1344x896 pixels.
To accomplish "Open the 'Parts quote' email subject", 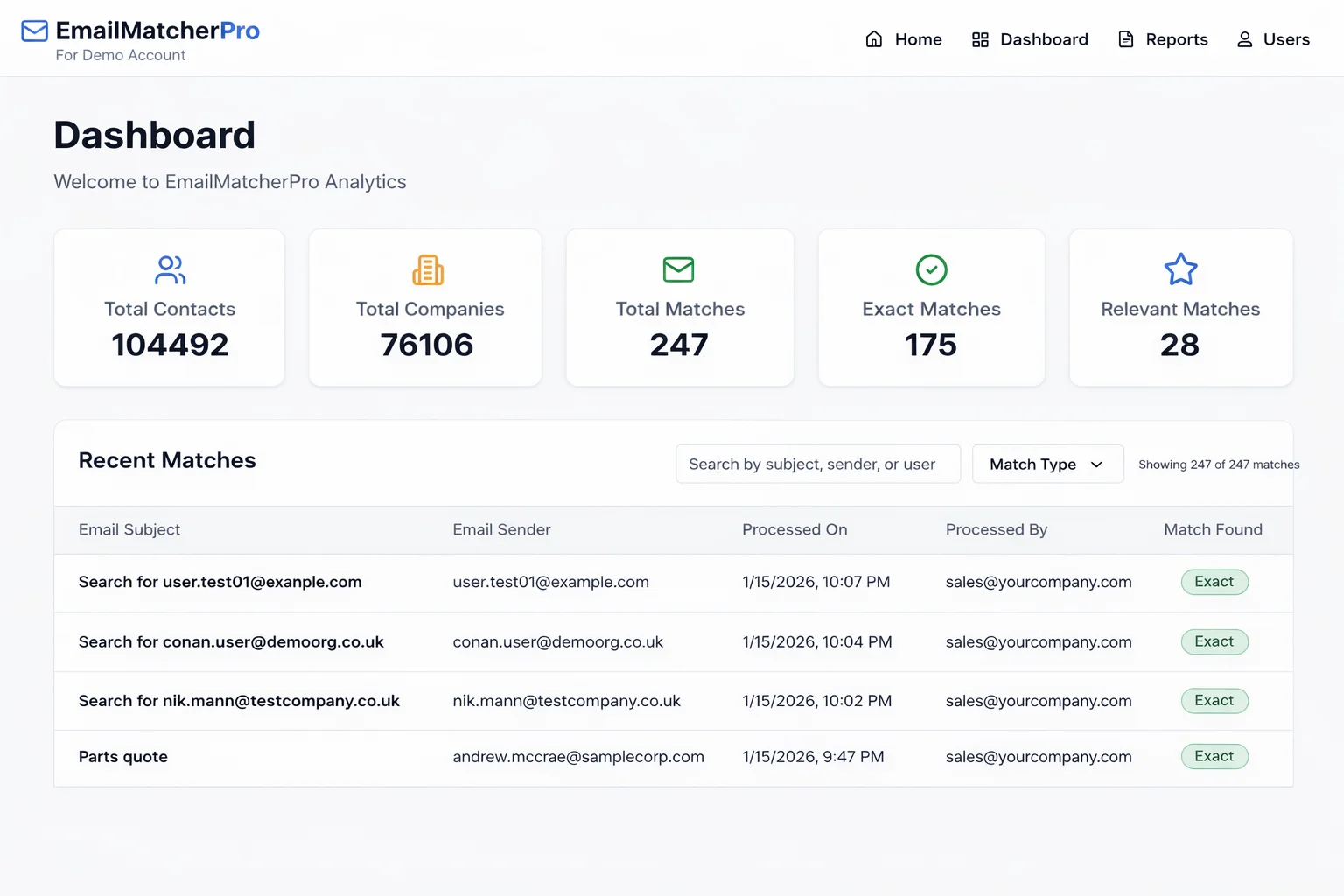I will pyautogui.click(x=123, y=757).
